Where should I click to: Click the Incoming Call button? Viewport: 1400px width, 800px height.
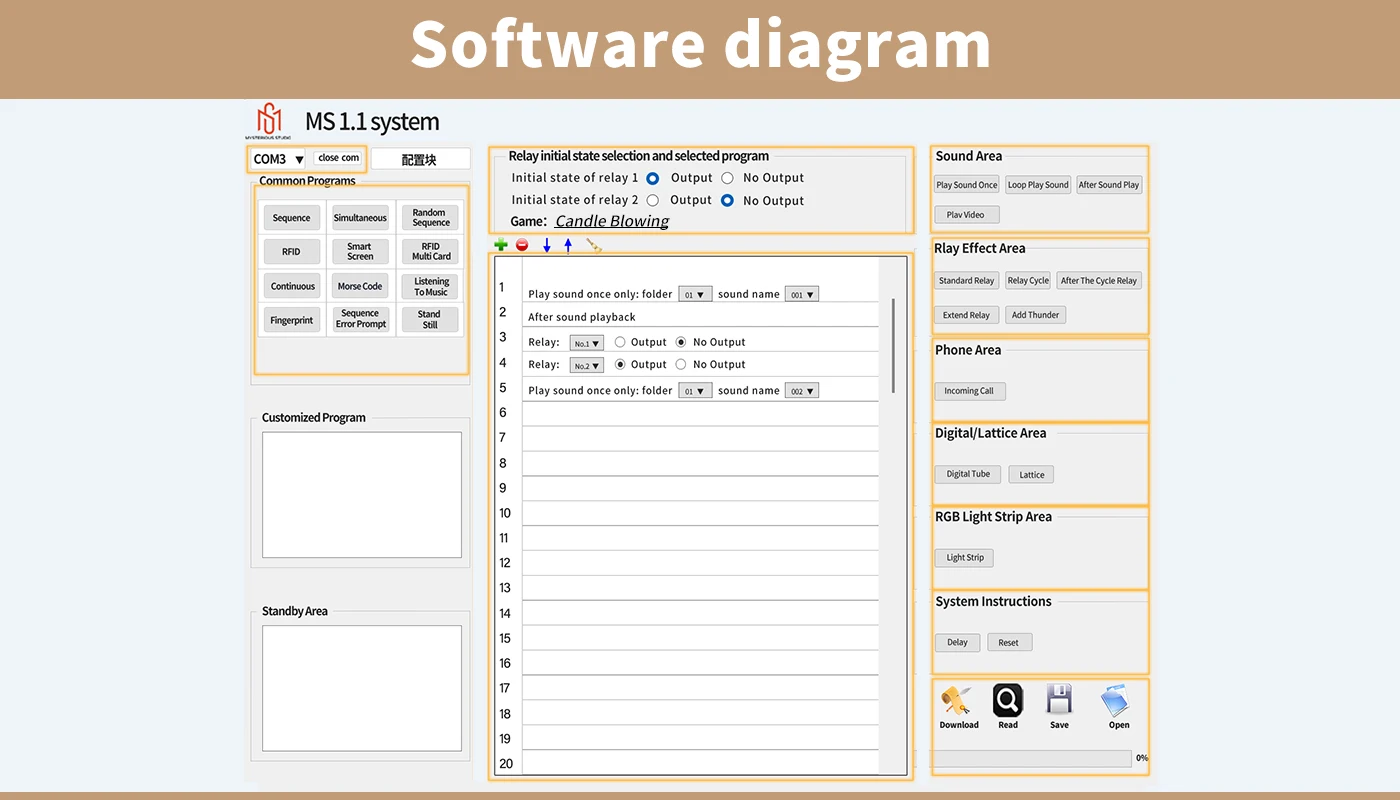pyautogui.click(x=969, y=391)
